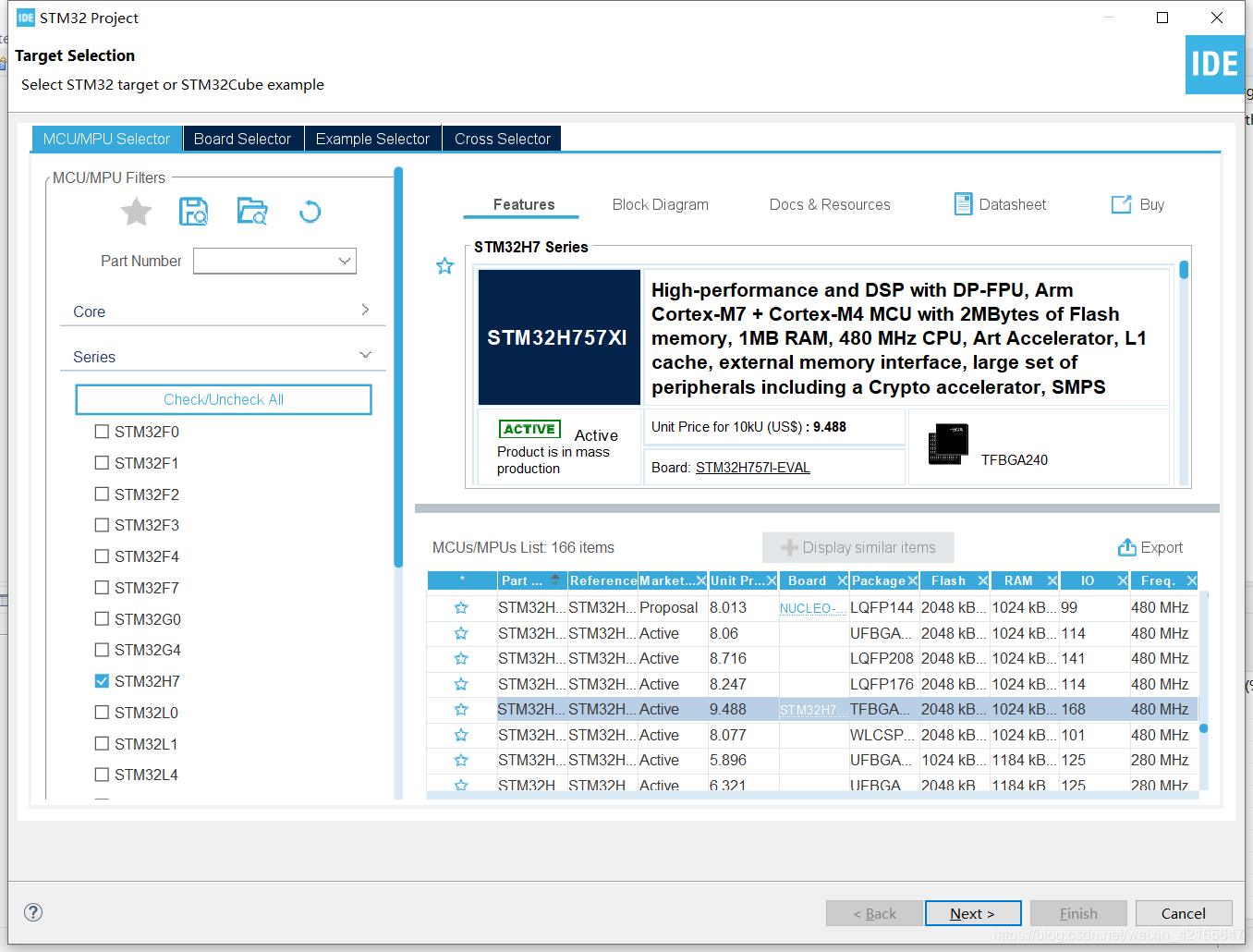Open the Part Number combo box
Image resolution: width=1253 pixels, height=952 pixels.
tap(274, 261)
